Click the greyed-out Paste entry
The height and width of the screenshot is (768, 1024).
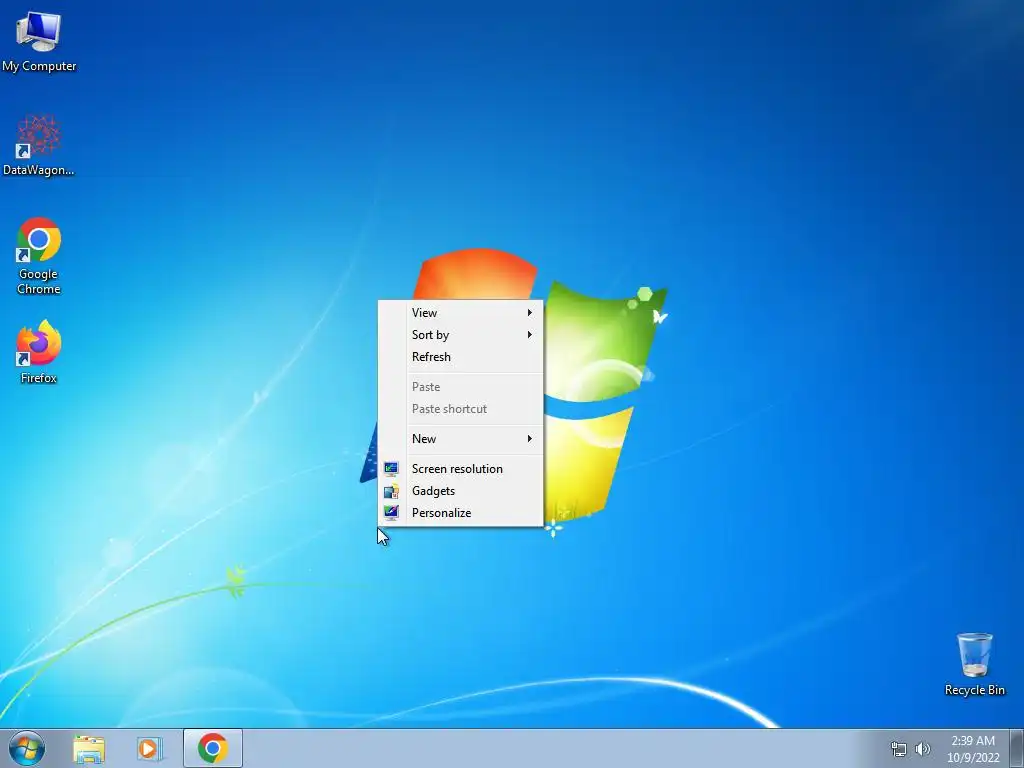point(460,387)
